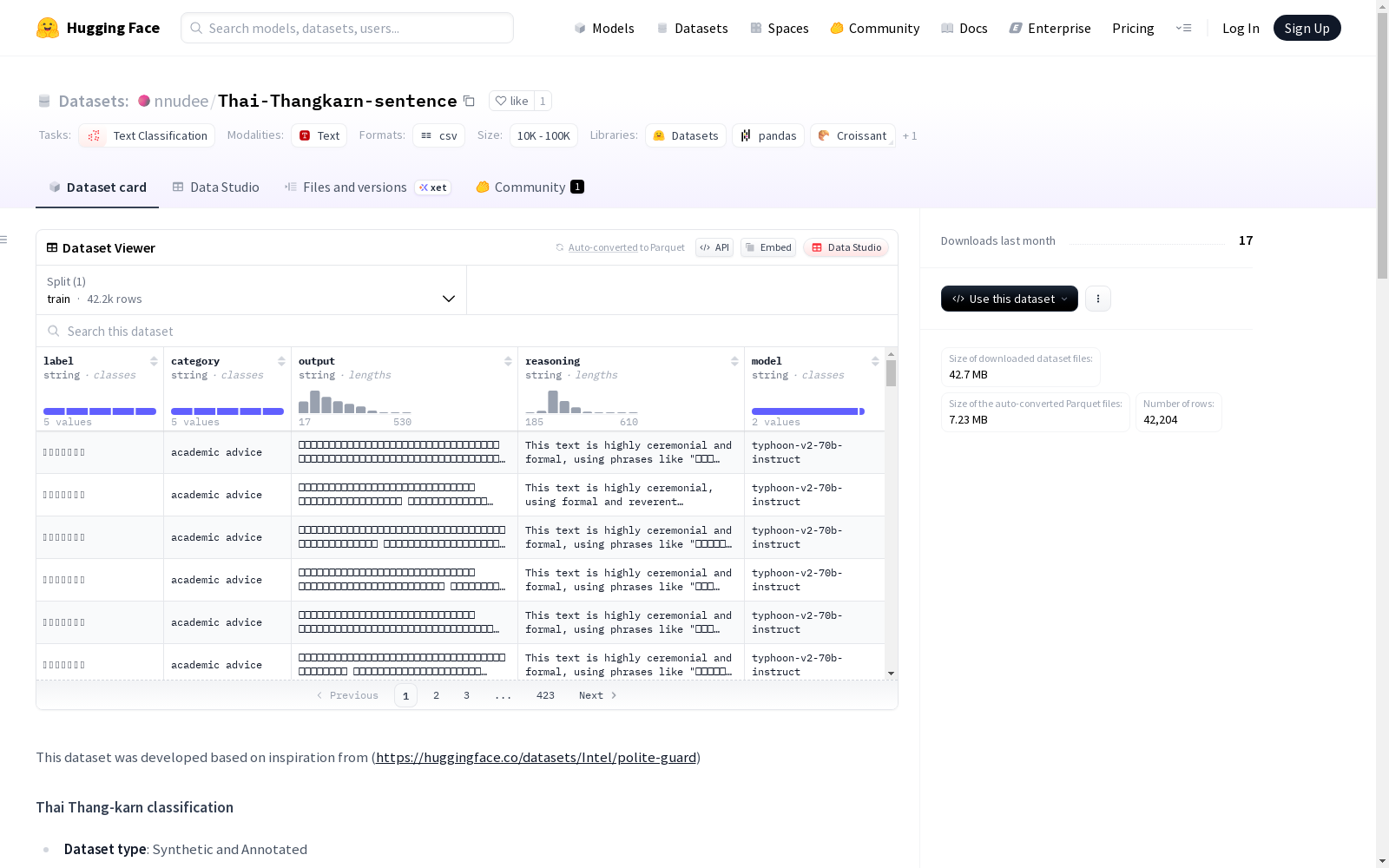Open the Croissant library tag
The height and width of the screenshot is (868, 1389).
click(x=852, y=135)
